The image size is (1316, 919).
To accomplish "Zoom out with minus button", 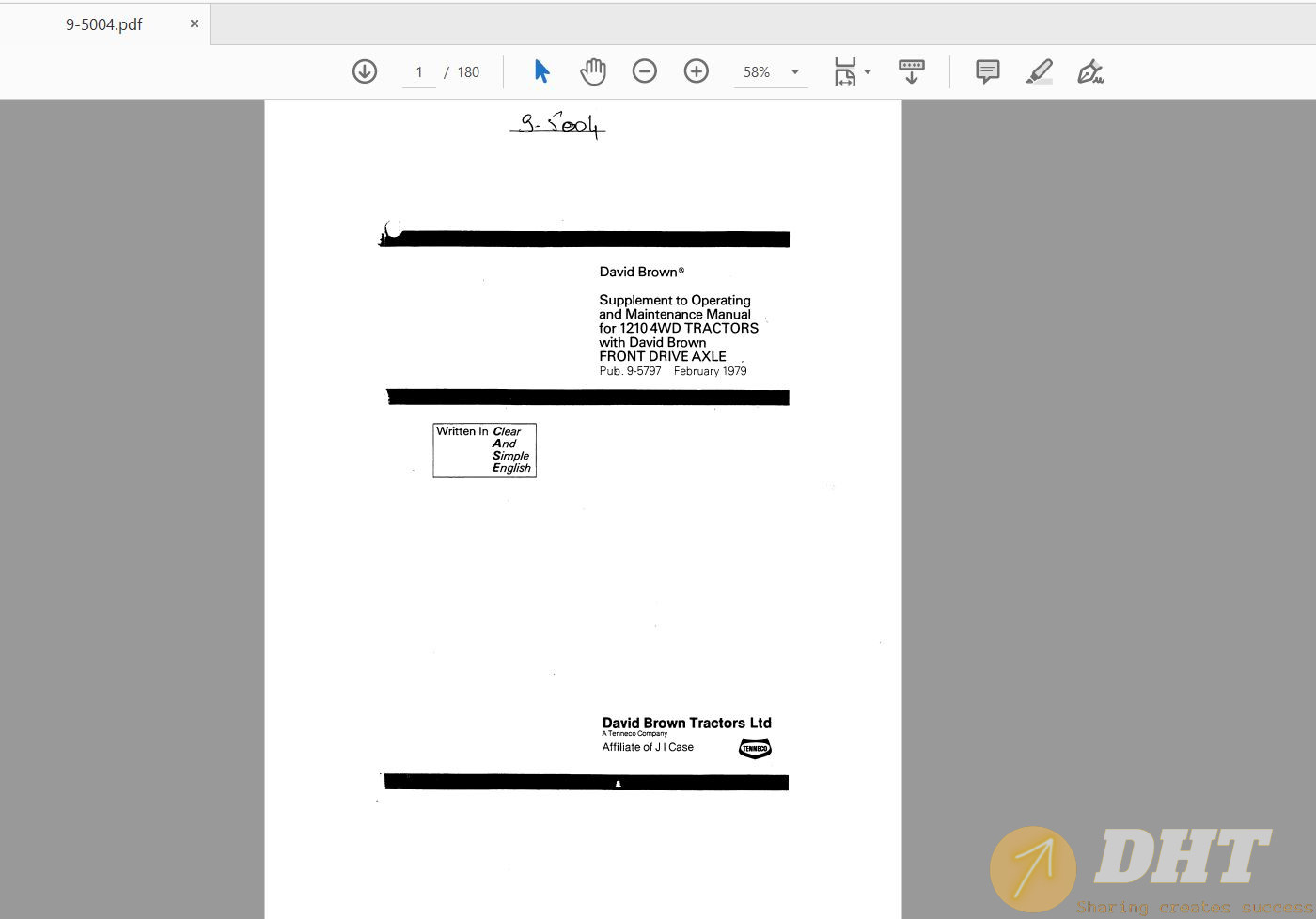I will tap(645, 71).
